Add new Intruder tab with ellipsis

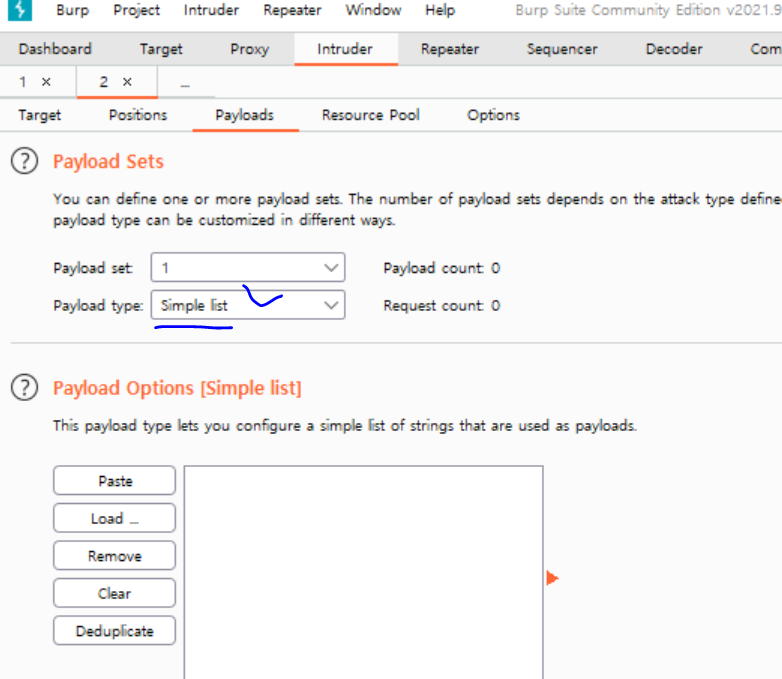[185, 84]
